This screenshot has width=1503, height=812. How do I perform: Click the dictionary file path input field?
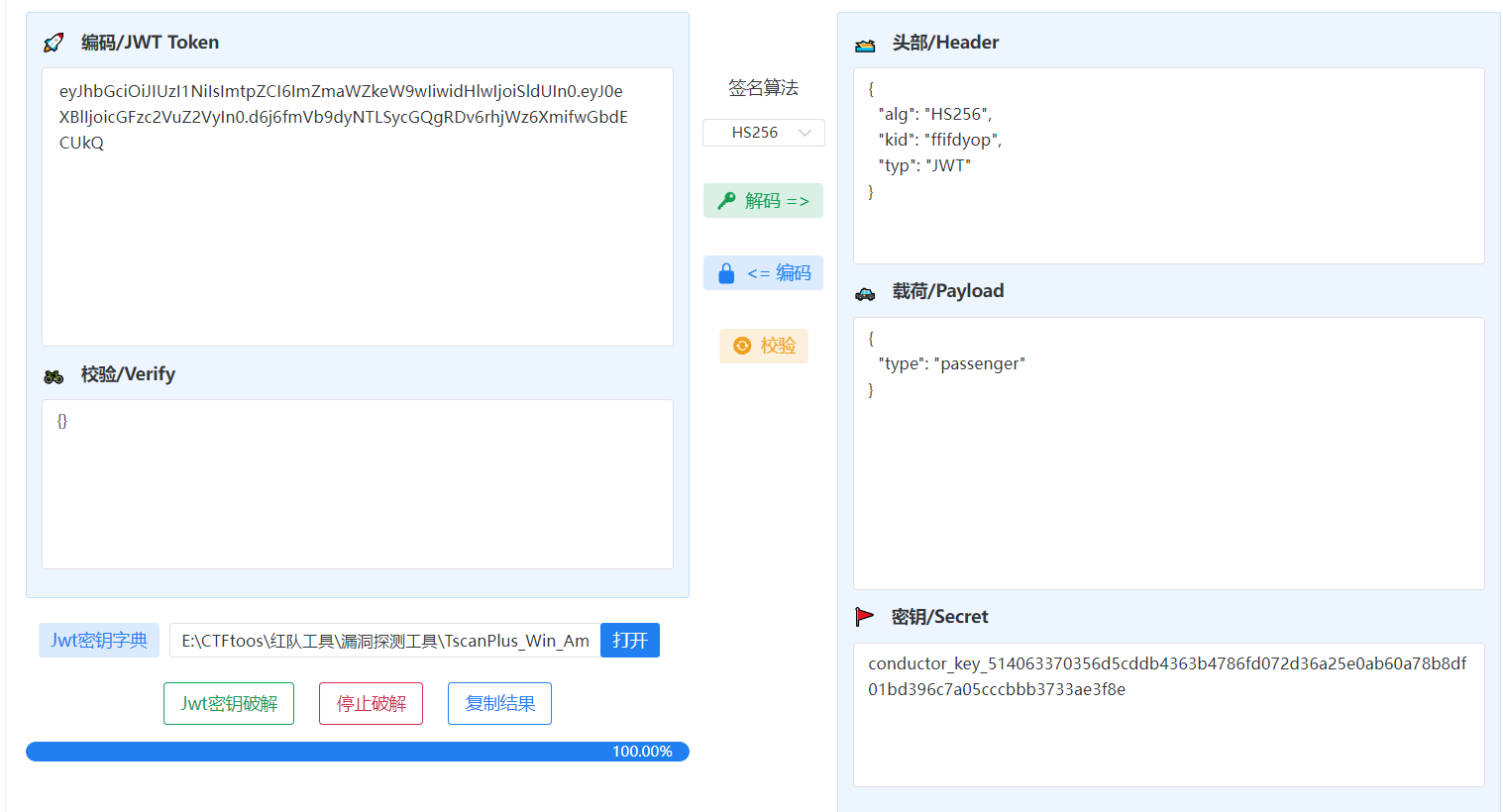(x=385, y=641)
